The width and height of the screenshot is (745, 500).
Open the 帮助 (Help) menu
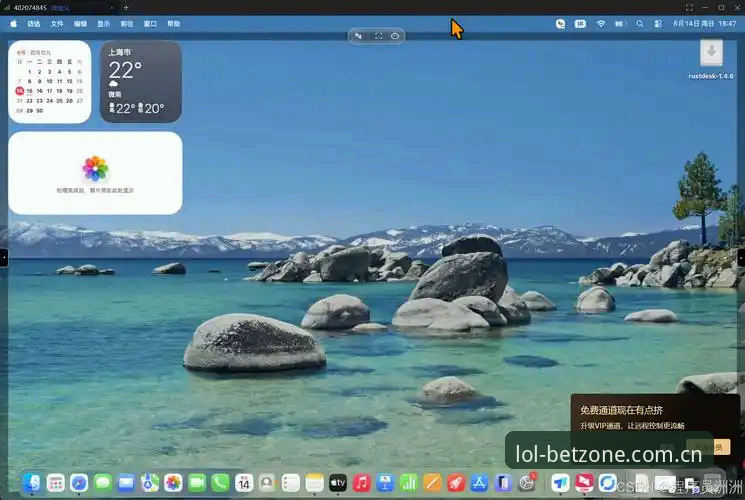(173, 23)
